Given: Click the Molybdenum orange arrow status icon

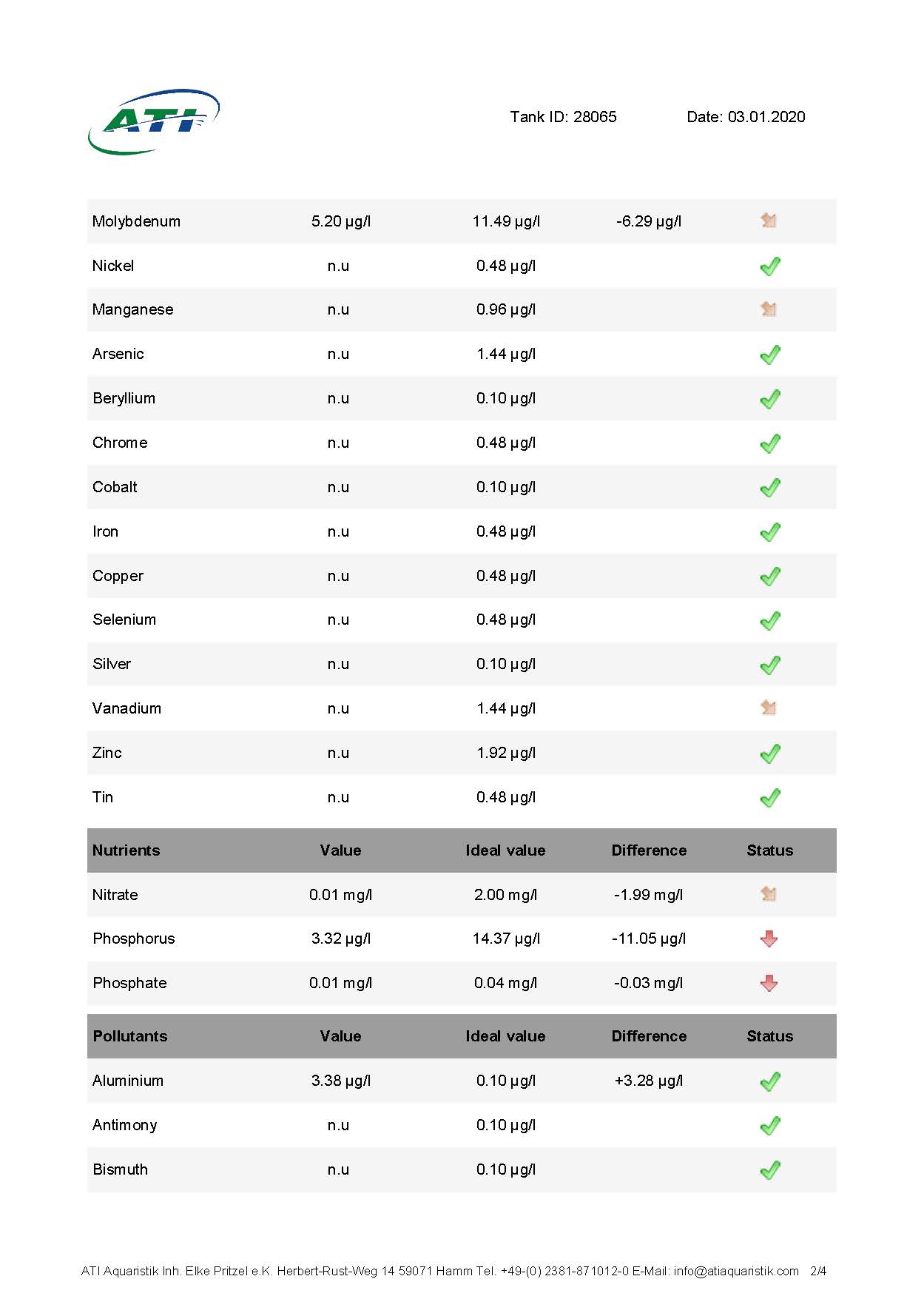Looking at the screenshot, I should pyautogui.click(x=769, y=220).
